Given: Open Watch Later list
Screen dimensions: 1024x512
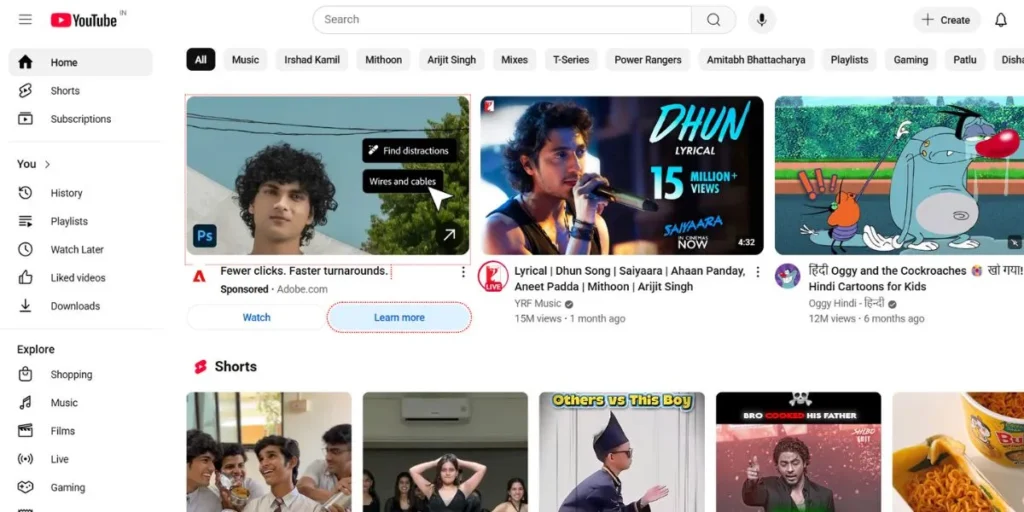Looking at the screenshot, I should pos(77,250).
